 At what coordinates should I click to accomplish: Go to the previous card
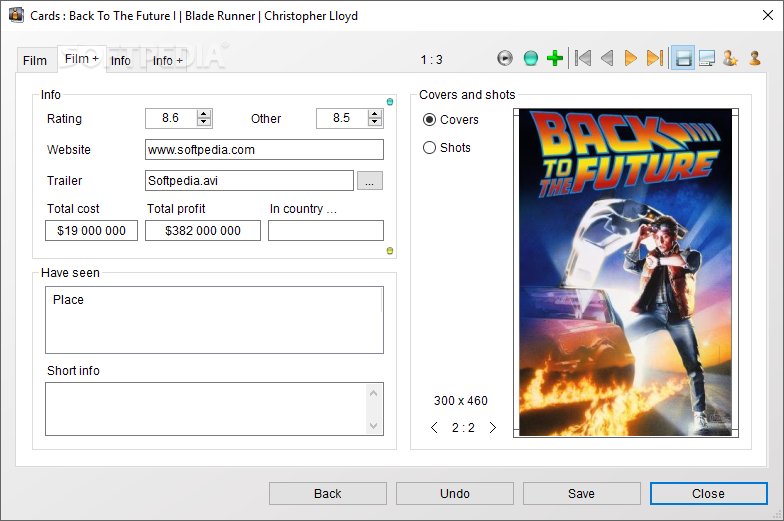[607, 58]
